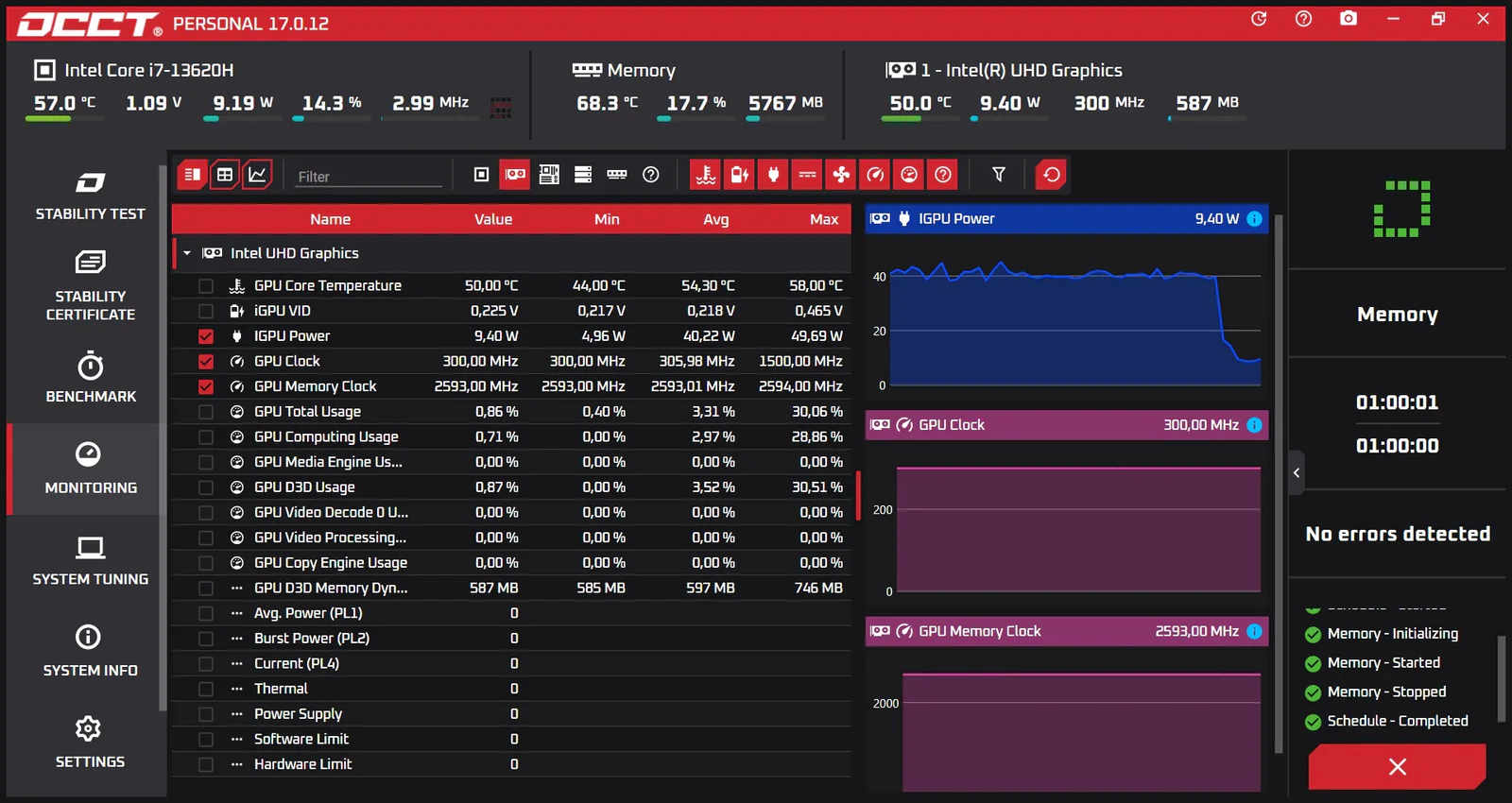Viewport: 1512px width, 803px height.
Task: Toggle the temperature sensor type filter
Action: 706,174
